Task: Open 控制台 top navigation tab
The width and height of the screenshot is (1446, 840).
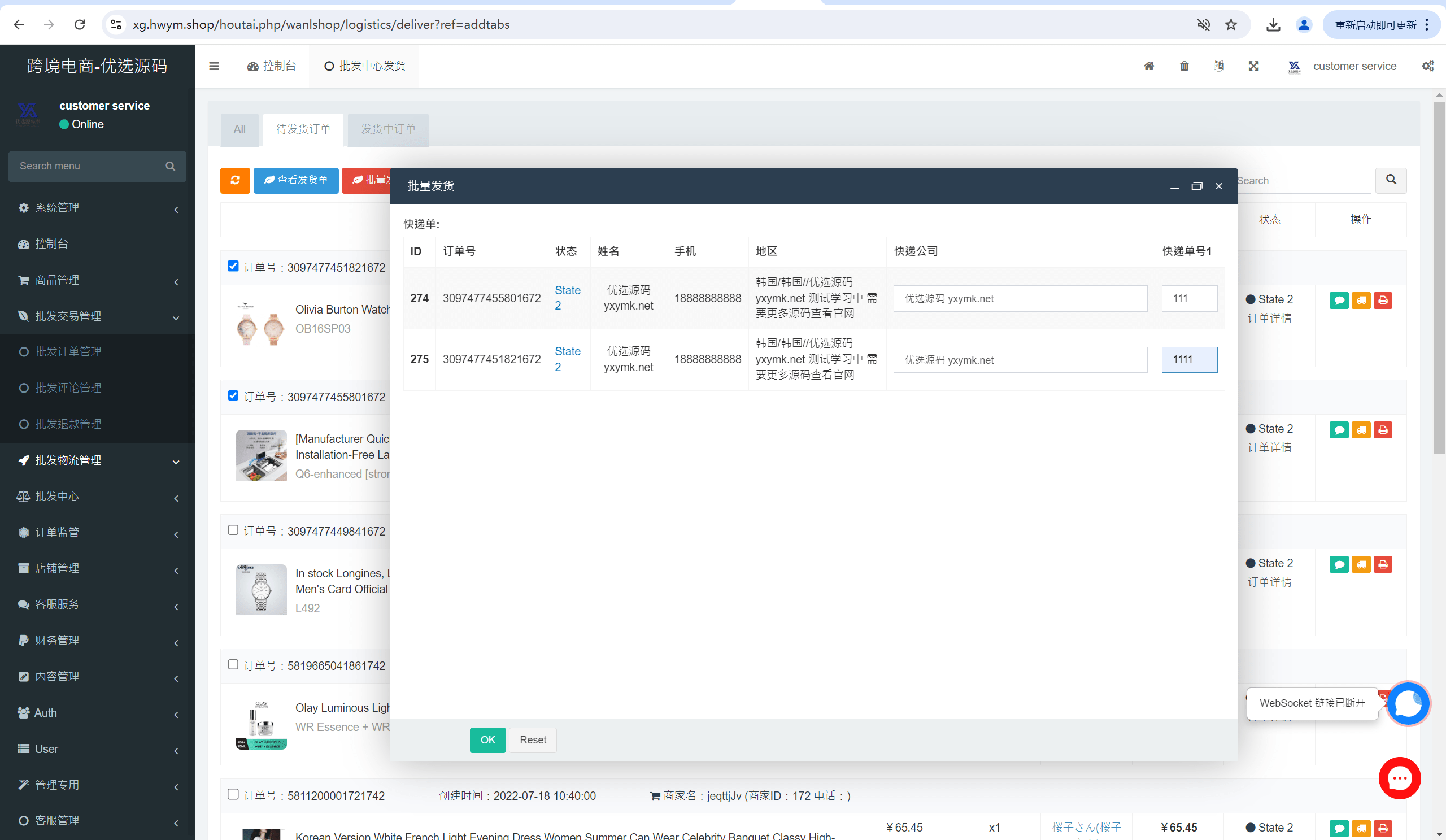Action: pos(272,66)
